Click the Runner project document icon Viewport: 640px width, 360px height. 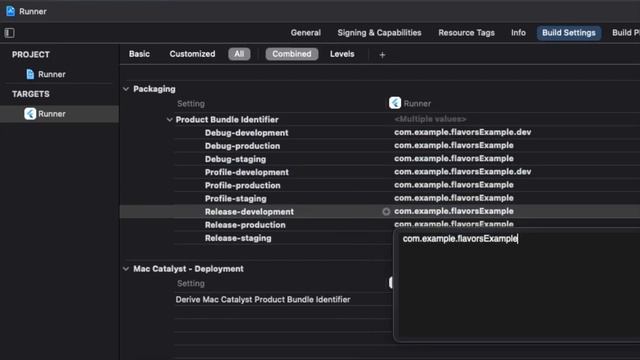pyautogui.click(x=30, y=74)
